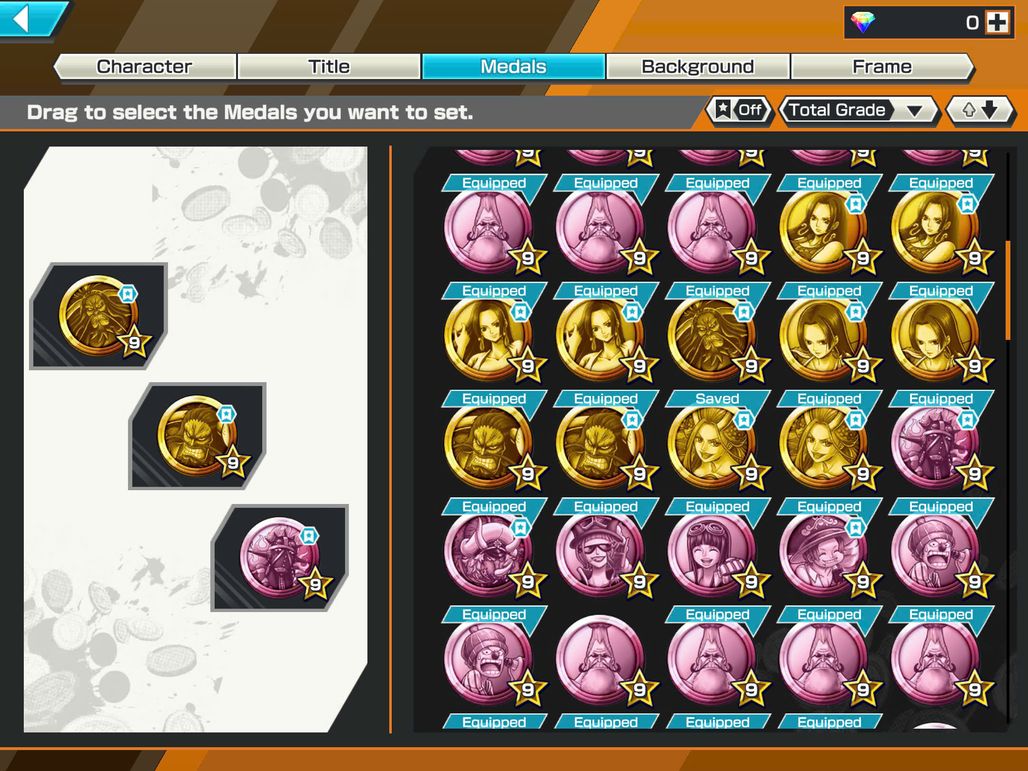Open the Frame tab

[x=882, y=67]
